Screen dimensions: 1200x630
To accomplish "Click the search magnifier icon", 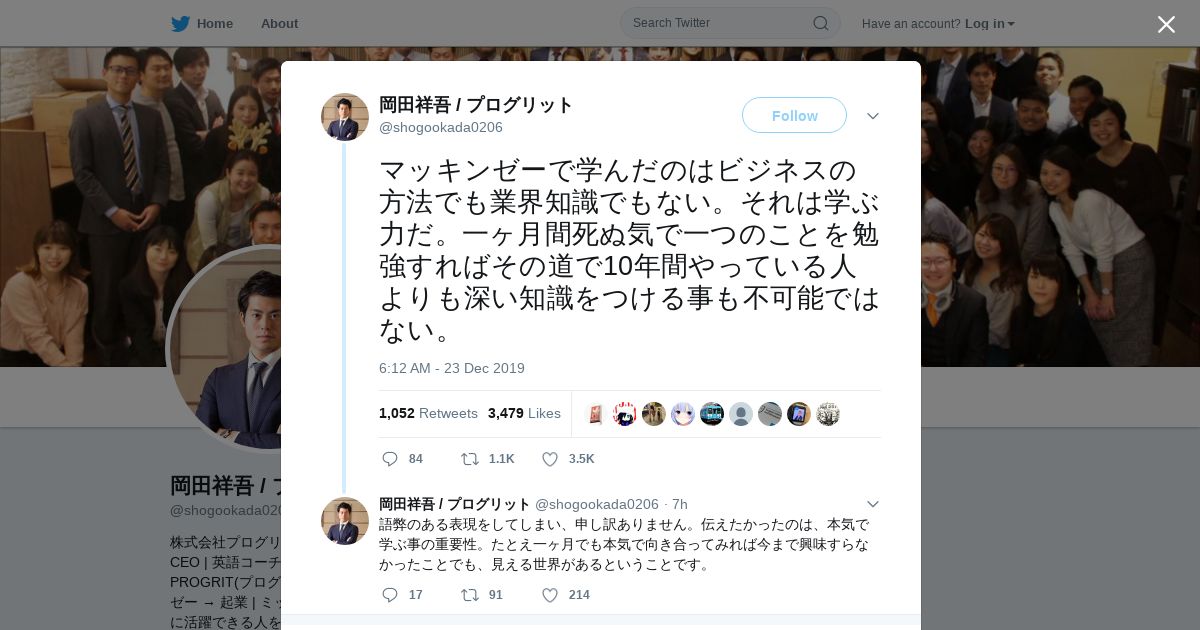I will [820, 23].
